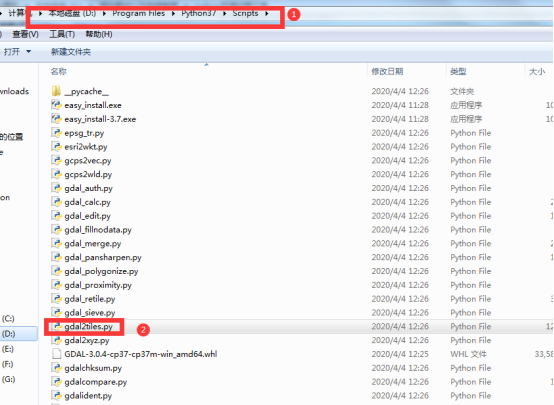This screenshot has width=554, height=405.
Task: Select the GDAL whl file icon
Action: click(56, 354)
